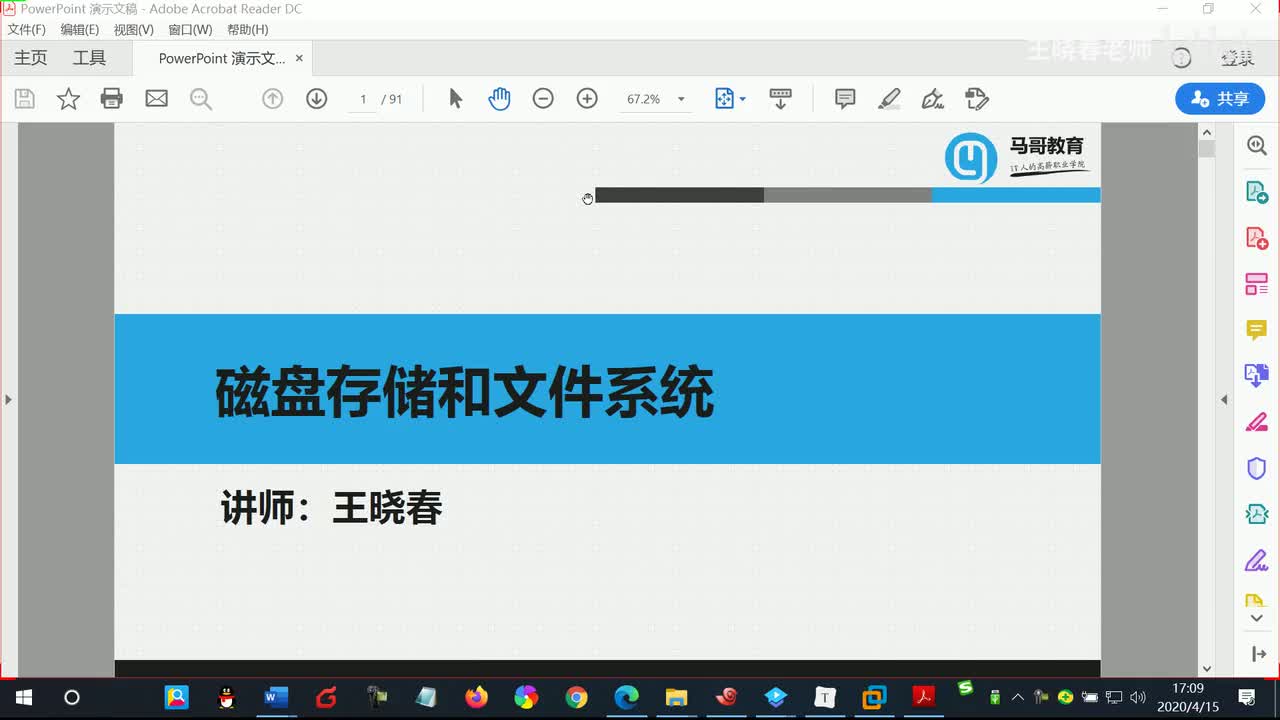Screen dimensions: 1280x720
Task: Hide the right pane via small triangle
Action: click(x=1224, y=400)
